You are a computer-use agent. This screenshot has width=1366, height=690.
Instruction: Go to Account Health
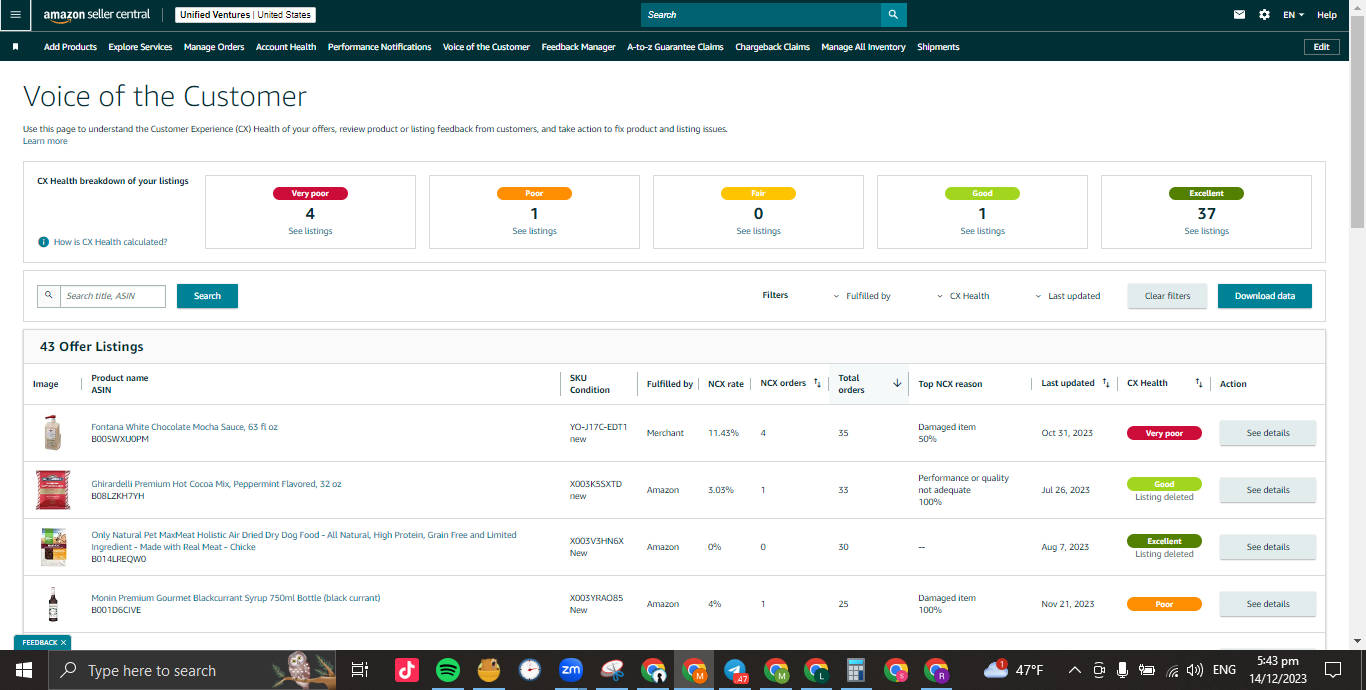point(286,47)
